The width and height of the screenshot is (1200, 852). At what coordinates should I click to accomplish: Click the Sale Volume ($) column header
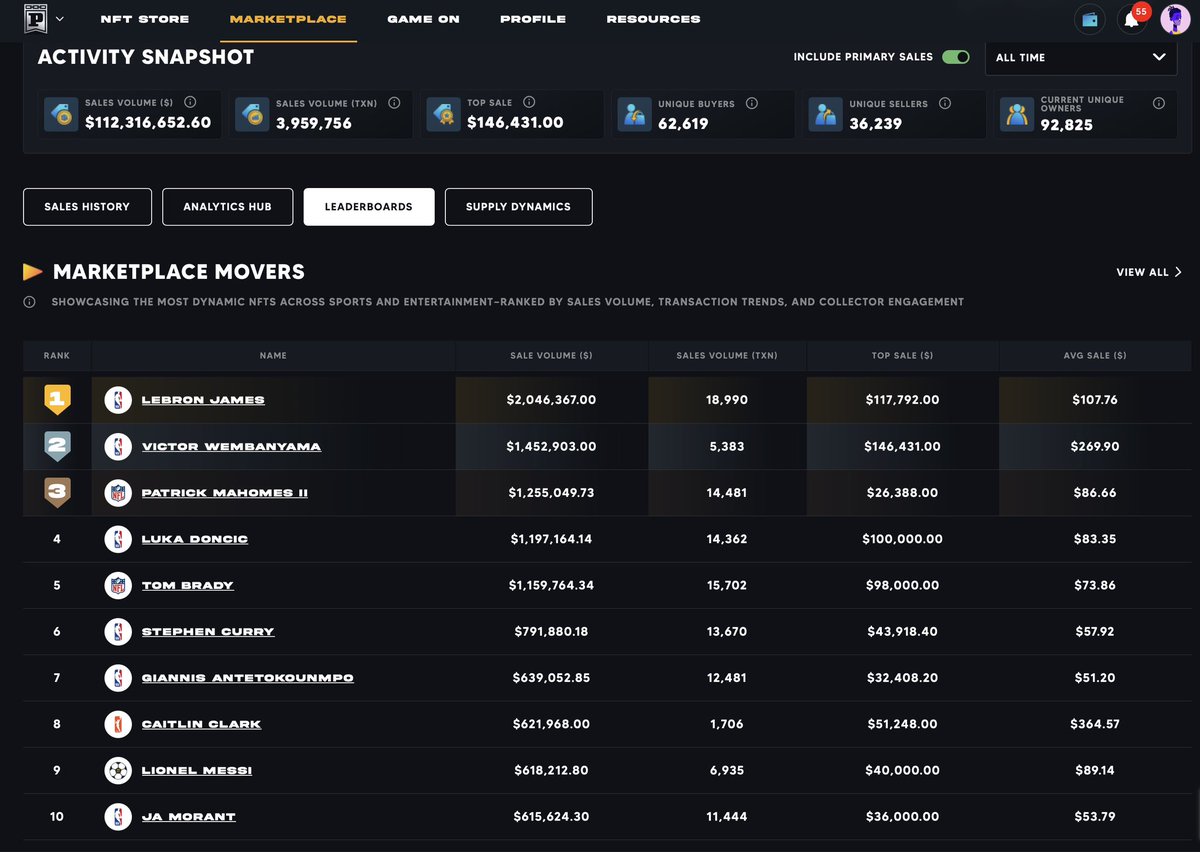click(x=551, y=356)
